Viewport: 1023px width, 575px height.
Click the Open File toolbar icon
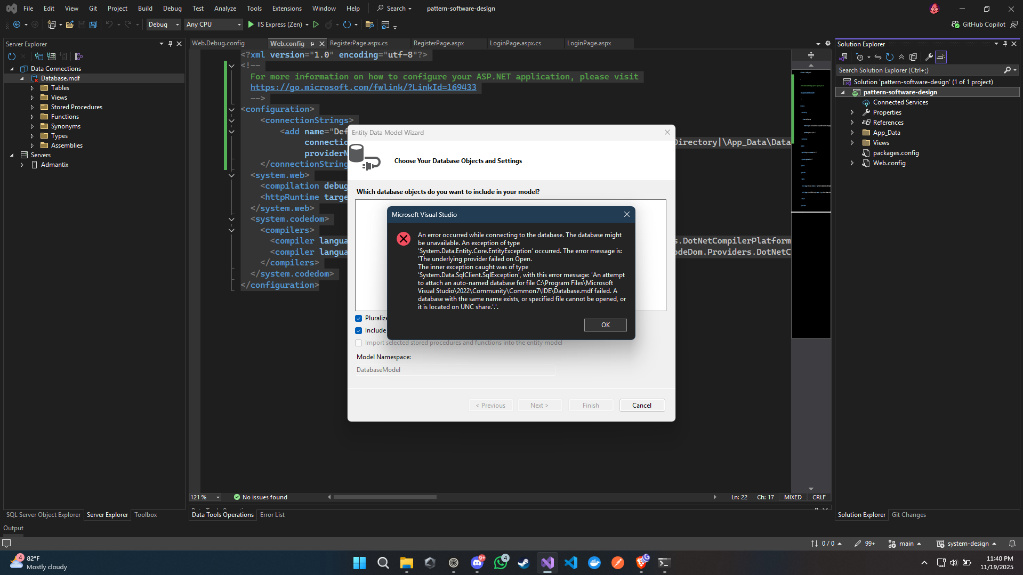click(69, 25)
